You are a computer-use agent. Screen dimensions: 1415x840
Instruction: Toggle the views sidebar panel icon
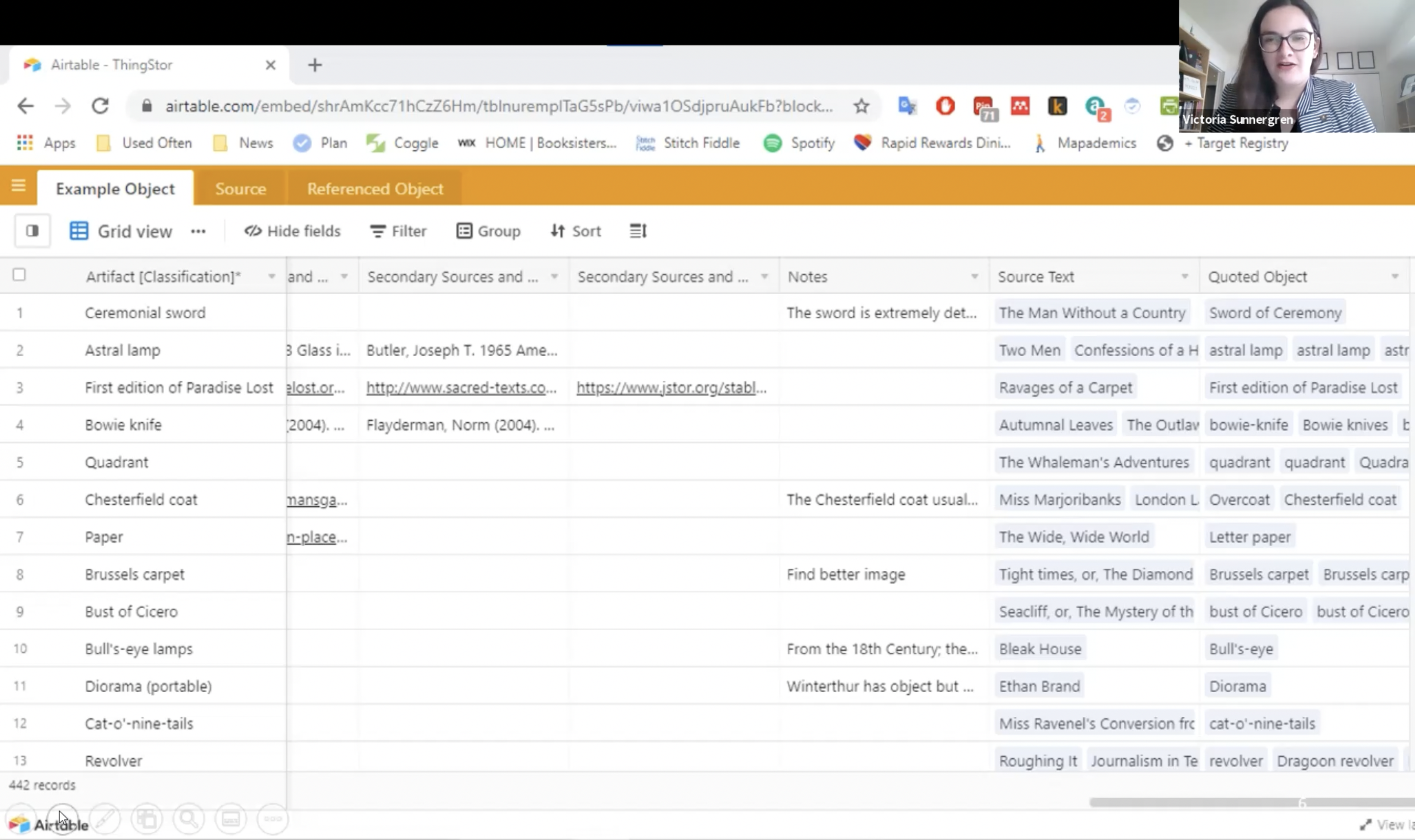coord(32,231)
